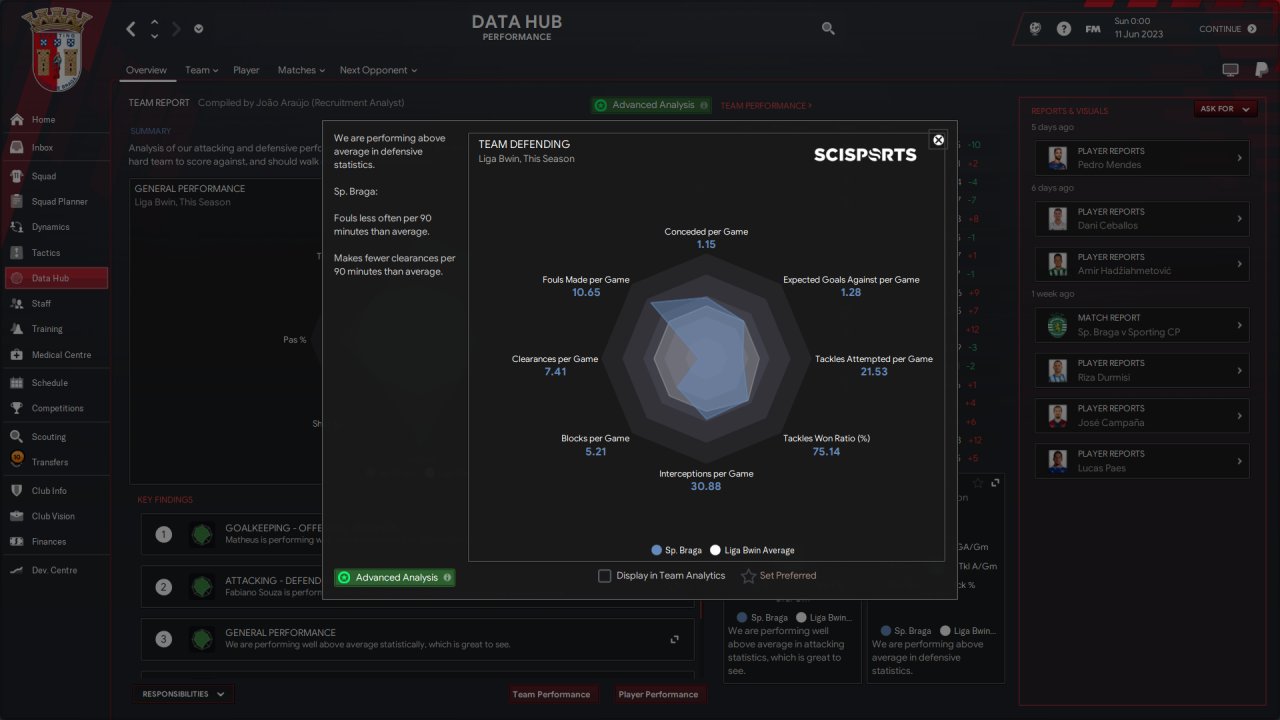This screenshot has width=1280, height=720.
Task: Expand the Sp. Braga v Sporting CP chevron
Action: pyautogui.click(x=1239, y=325)
